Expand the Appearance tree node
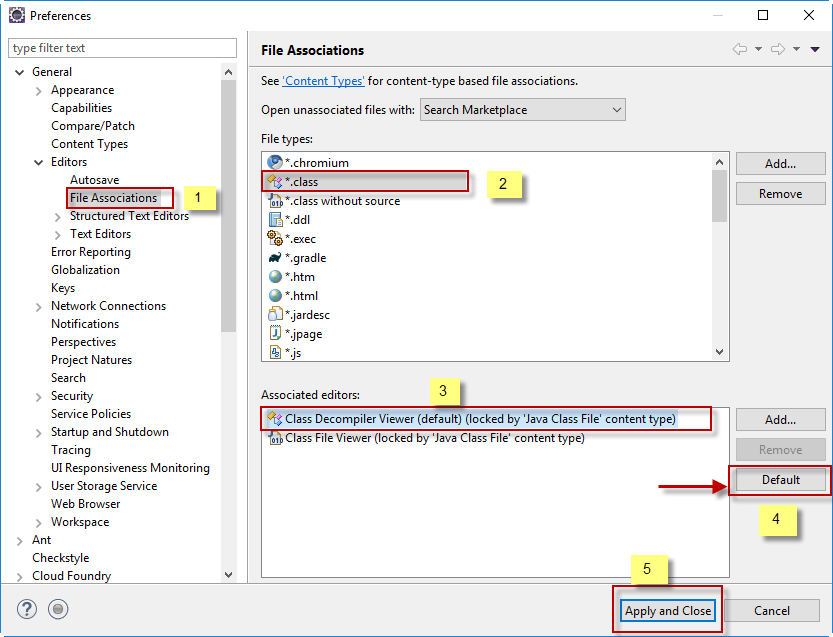This screenshot has width=833, height=637. [39, 90]
